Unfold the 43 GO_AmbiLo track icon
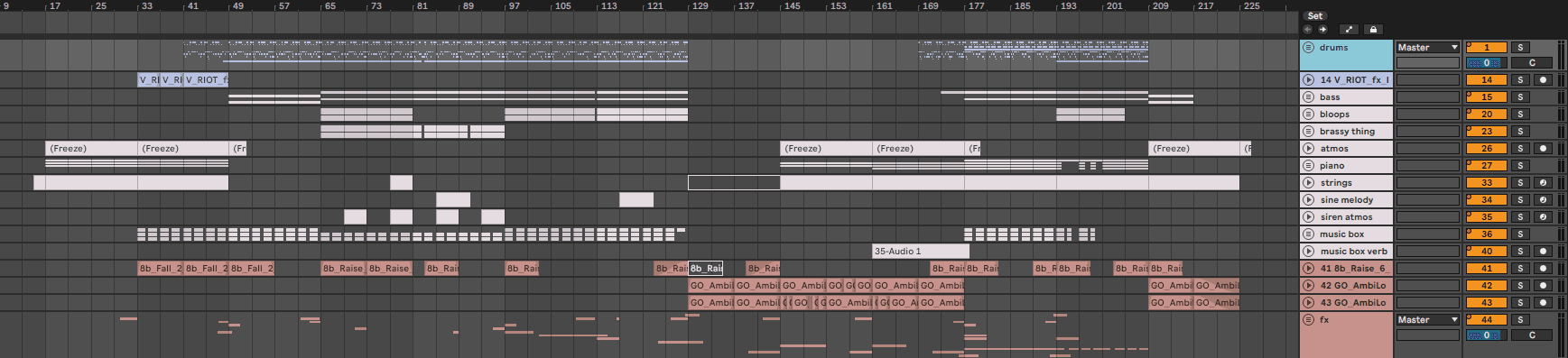1568x358 pixels. pos(1308,303)
